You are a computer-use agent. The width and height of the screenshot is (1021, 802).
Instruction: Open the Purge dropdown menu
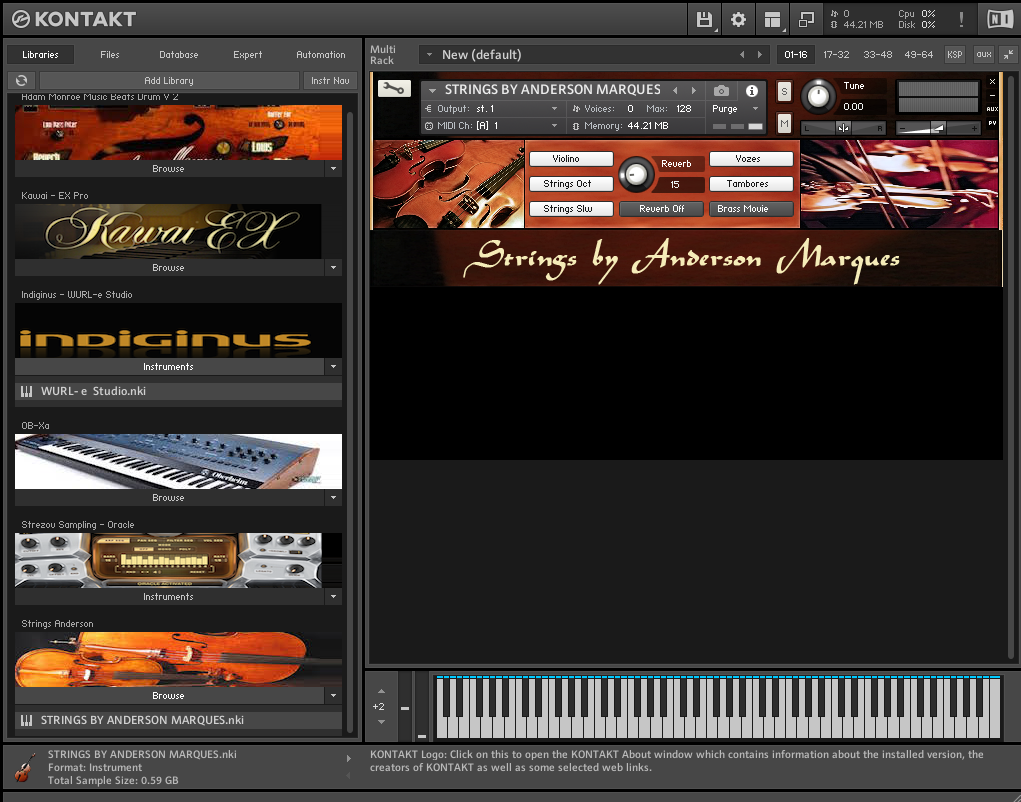735,109
